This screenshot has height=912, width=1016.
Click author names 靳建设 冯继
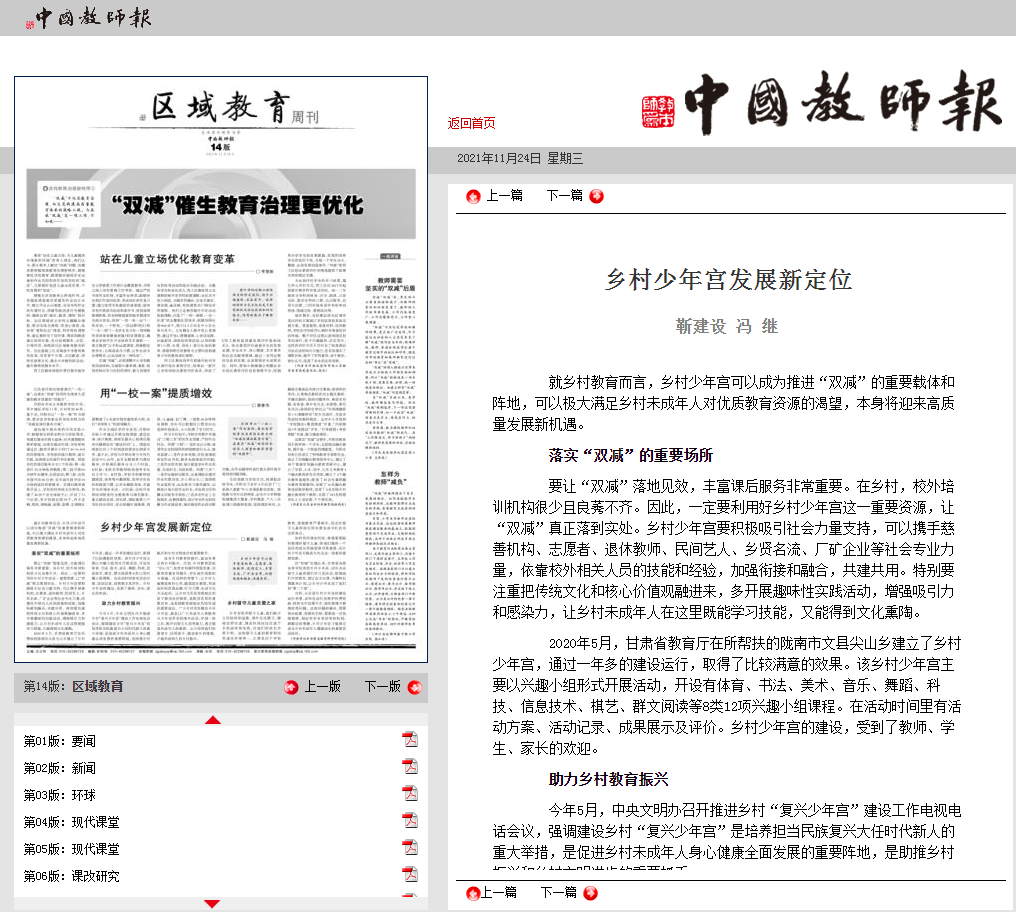tap(726, 326)
